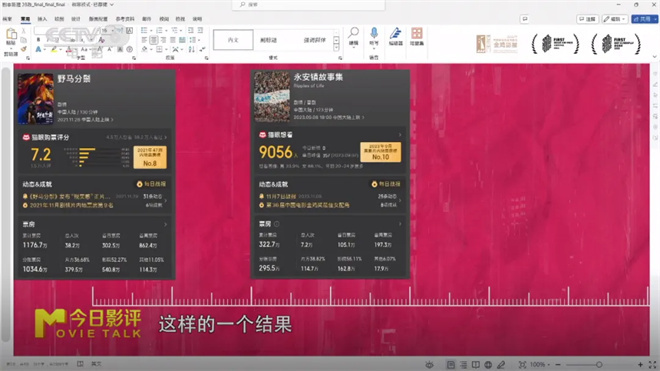Open the Insert tab
This screenshot has height=371, width=660.
42,19
